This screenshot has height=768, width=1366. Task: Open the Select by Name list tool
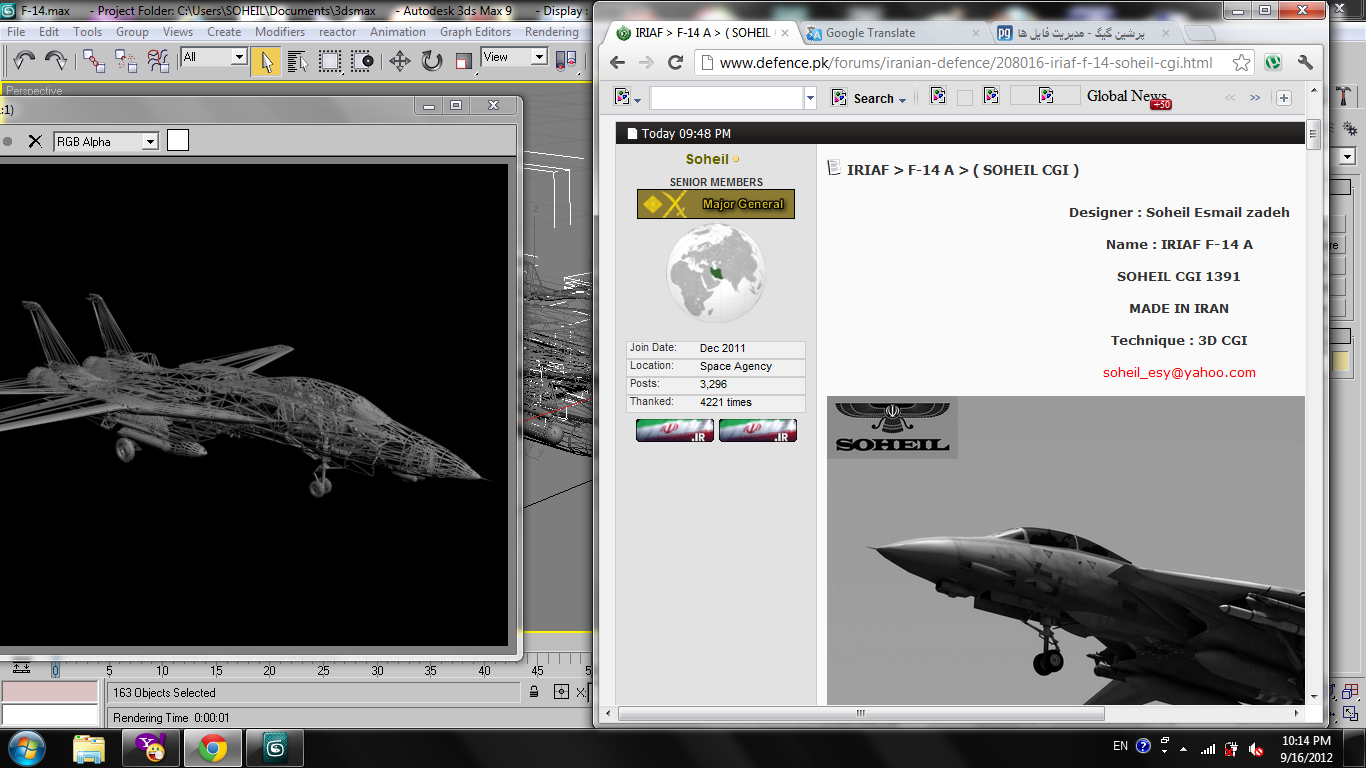coord(297,61)
